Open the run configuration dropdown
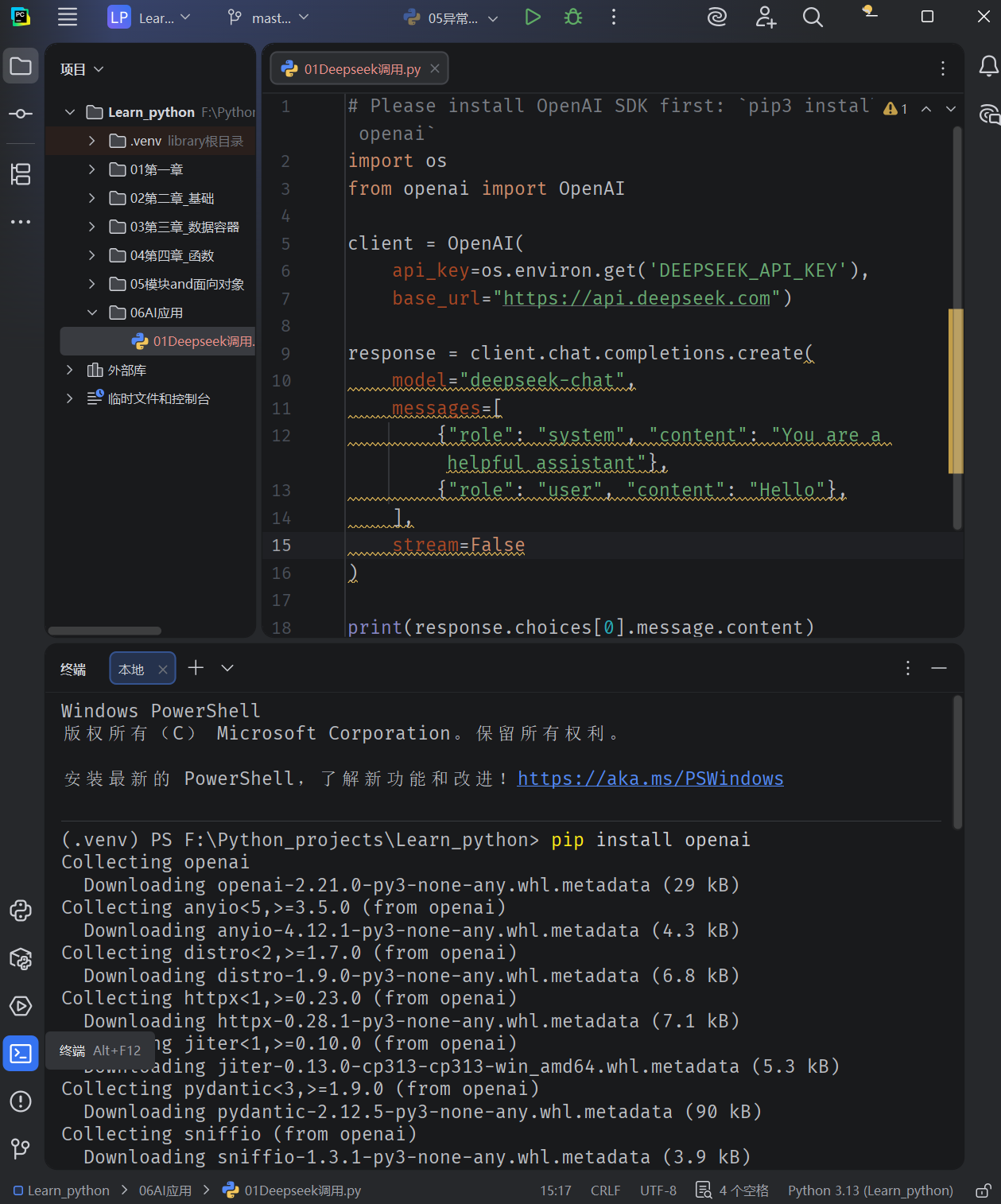The width and height of the screenshot is (1001, 1204). tap(451, 17)
